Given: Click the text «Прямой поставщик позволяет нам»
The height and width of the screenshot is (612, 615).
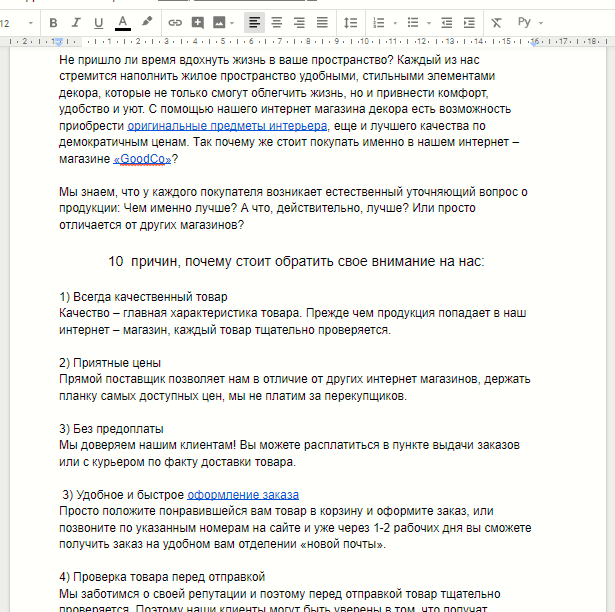Looking at the screenshot, I should click(155, 379).
